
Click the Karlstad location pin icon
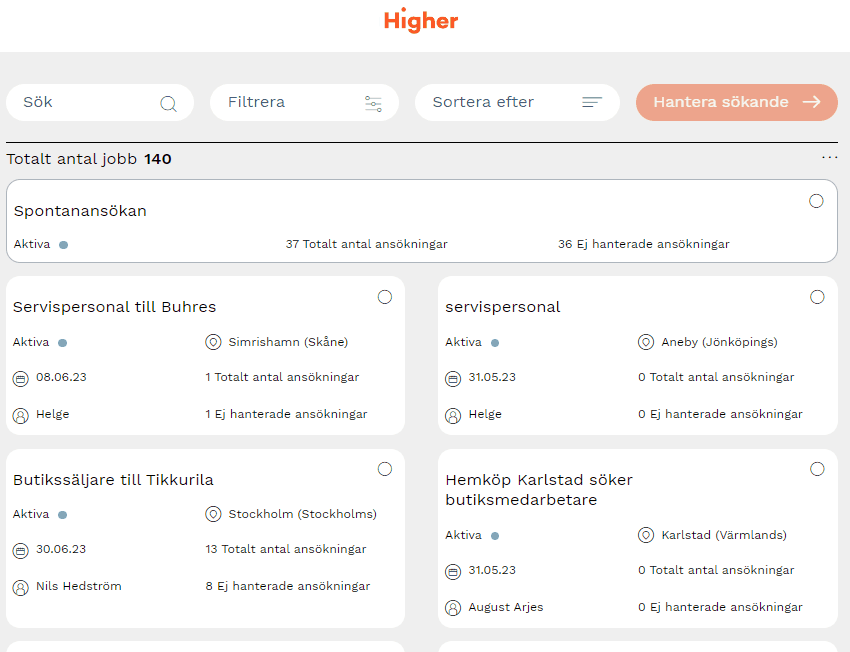(646, 536)
